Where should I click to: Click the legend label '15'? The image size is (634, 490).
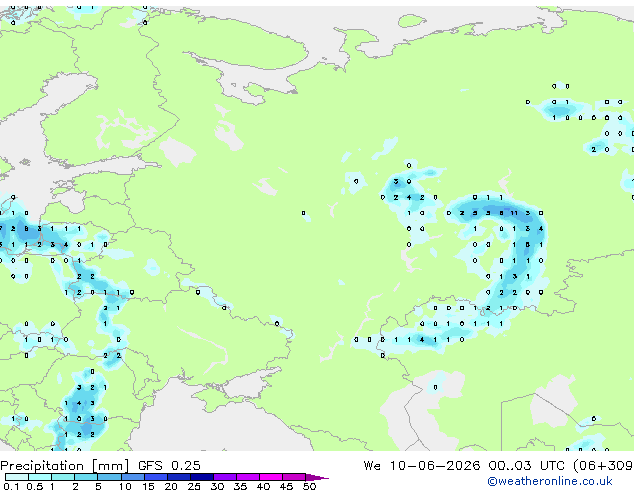pos(148,486)
